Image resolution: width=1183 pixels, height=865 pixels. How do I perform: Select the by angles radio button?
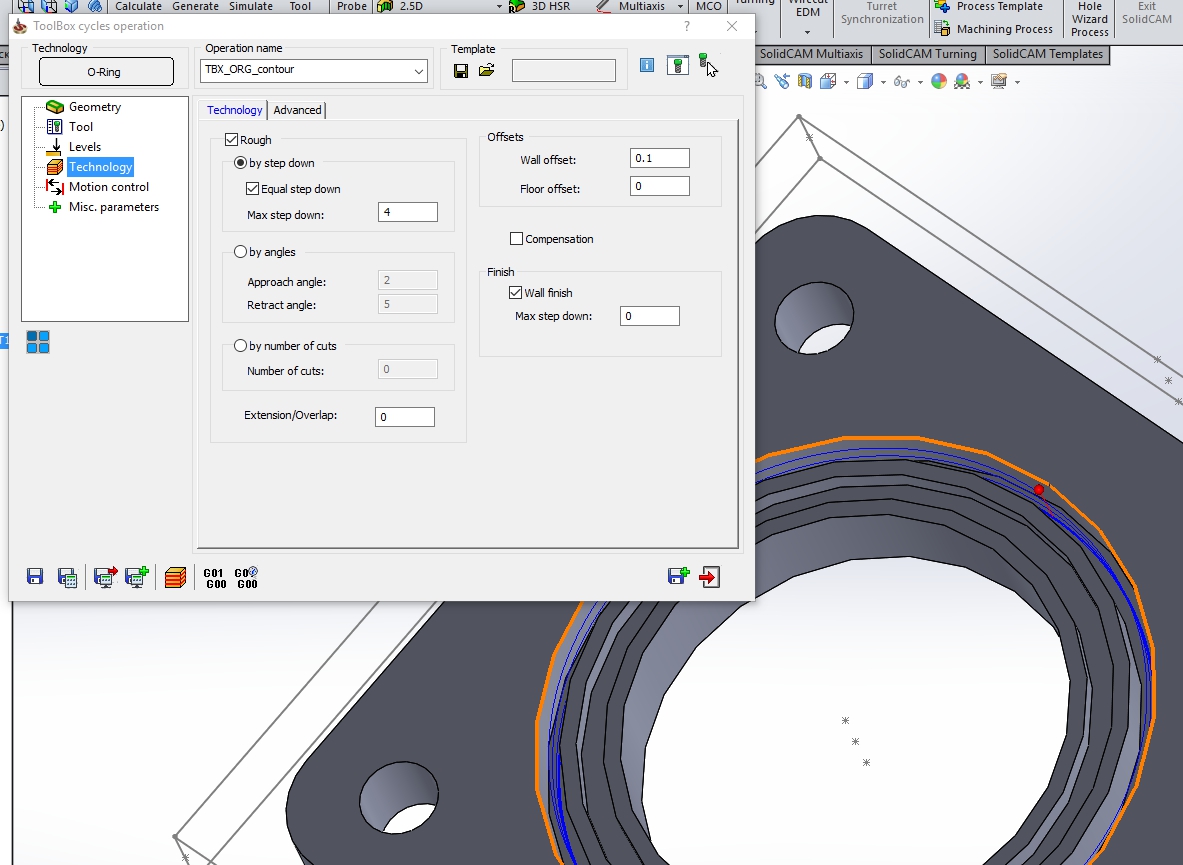(240, 252)
